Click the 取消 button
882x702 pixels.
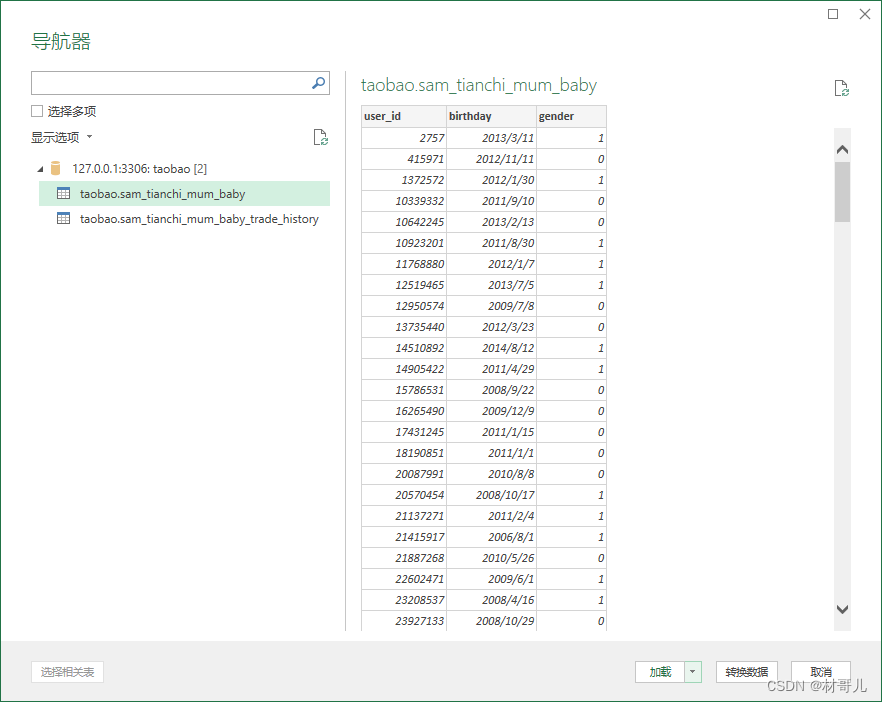[821, 672]
